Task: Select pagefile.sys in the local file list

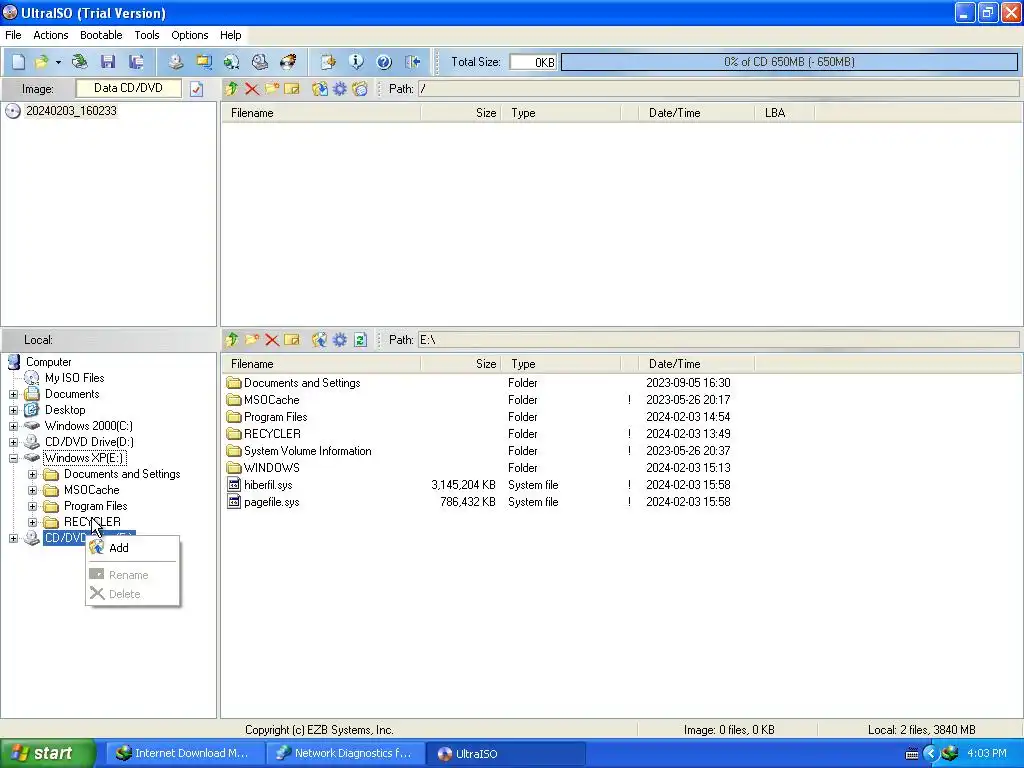Action: pyautogui.click(x=271, y=502)
